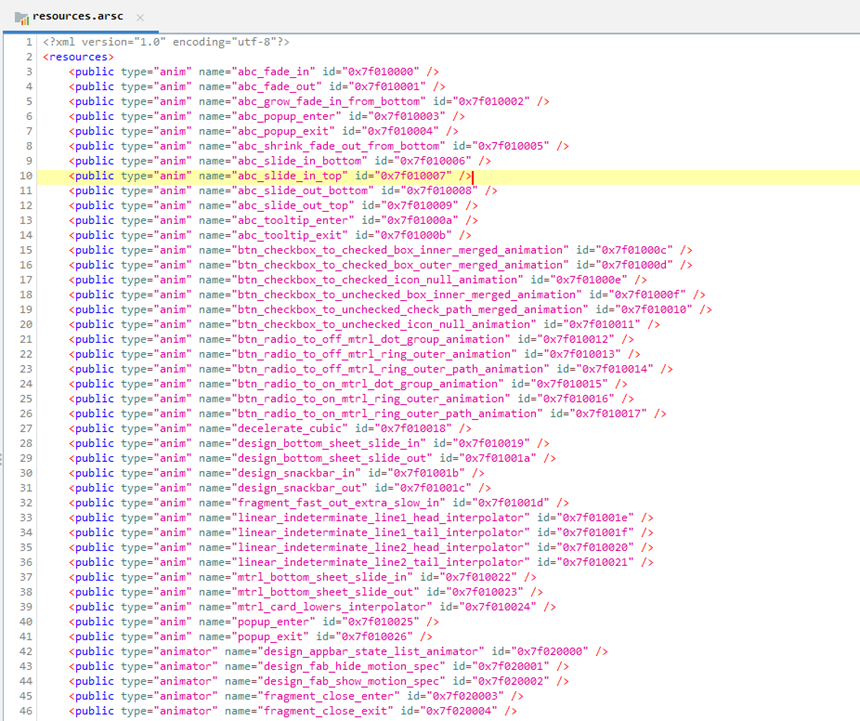
Task: Click btn_checkbox_to_unchecked_box_inner_merged_animation name
Action: 407,294
